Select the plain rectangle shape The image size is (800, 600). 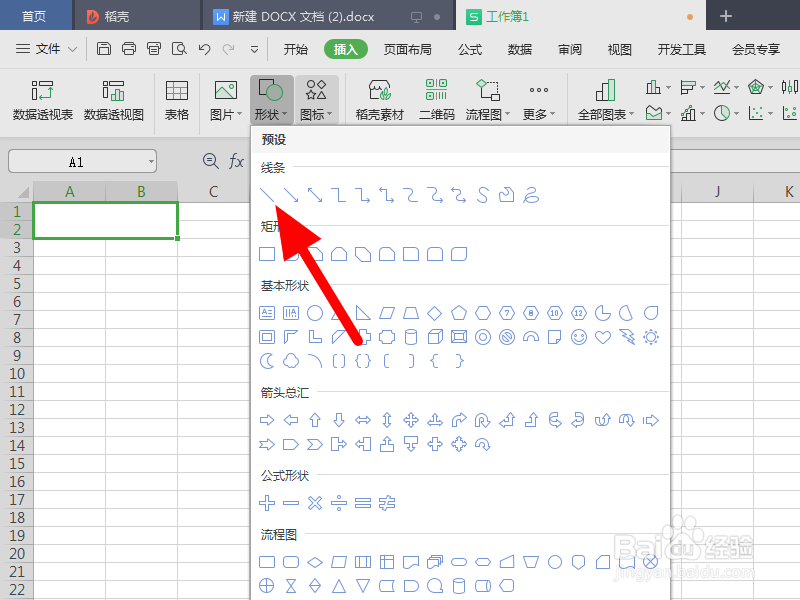click(267, 254)
